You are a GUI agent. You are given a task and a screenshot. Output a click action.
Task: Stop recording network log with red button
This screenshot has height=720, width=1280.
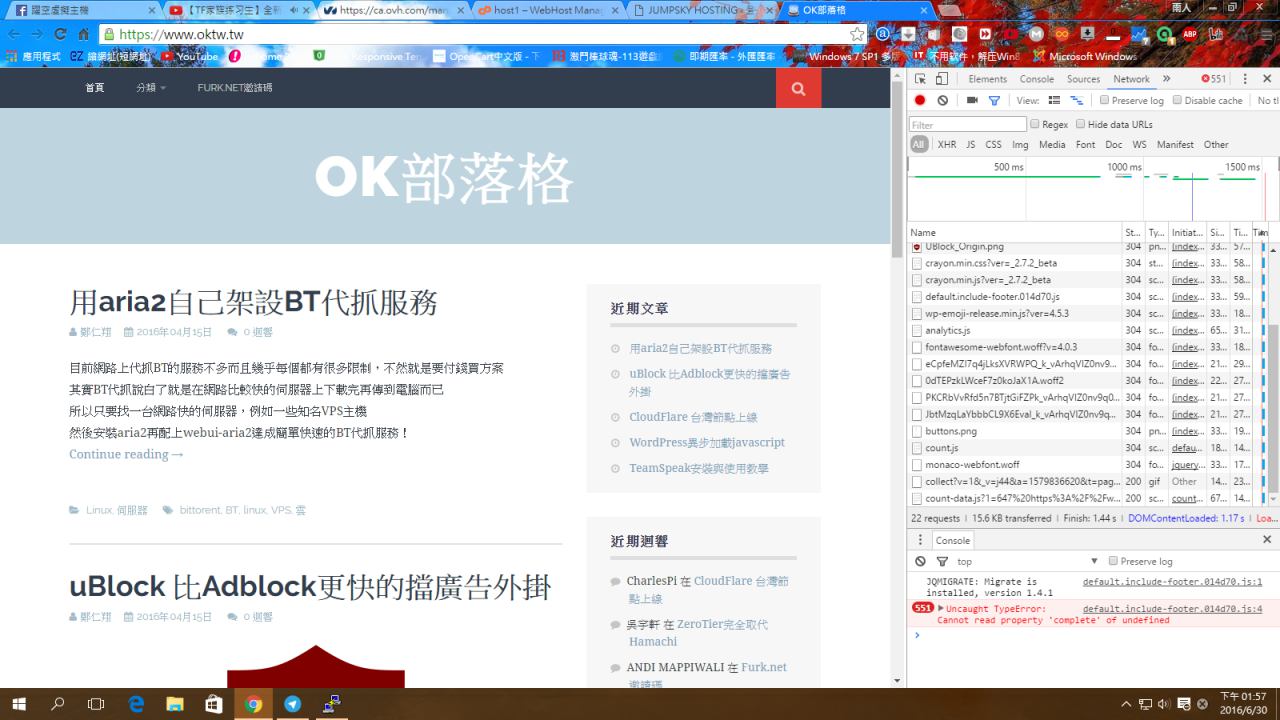920,100
